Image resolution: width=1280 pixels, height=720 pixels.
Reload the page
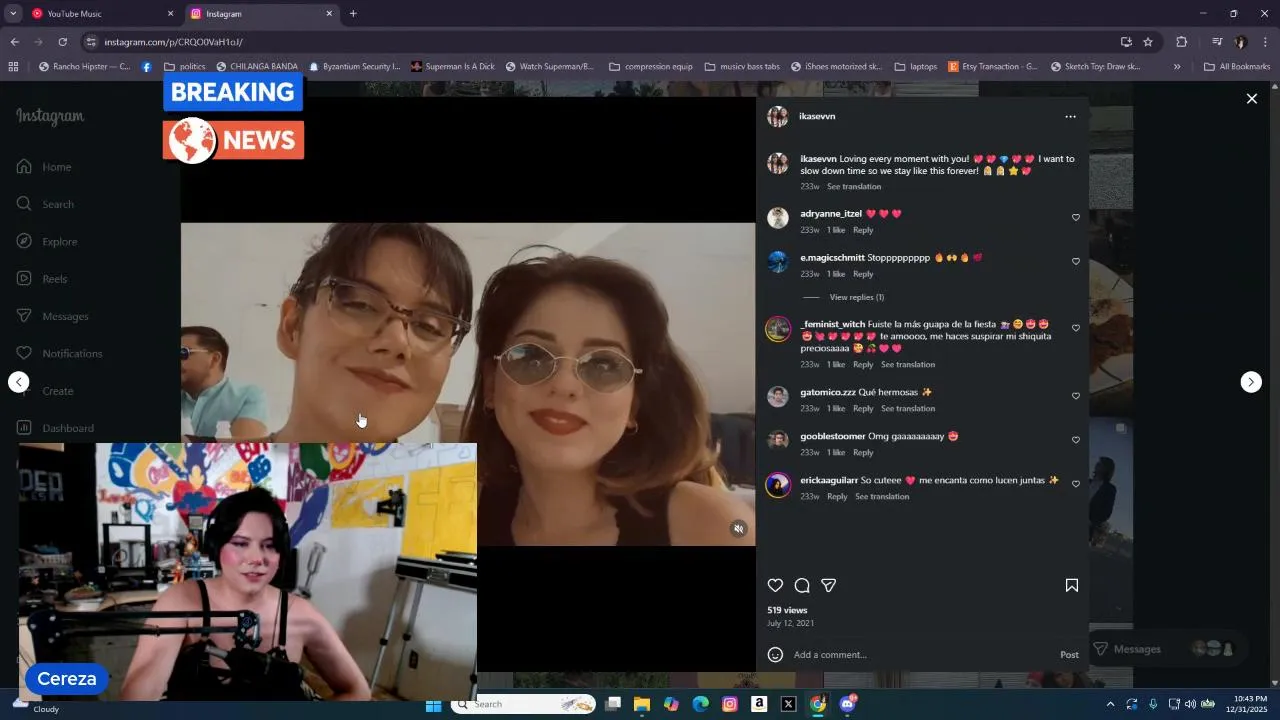pyautogui.click(x=63, y=42)
